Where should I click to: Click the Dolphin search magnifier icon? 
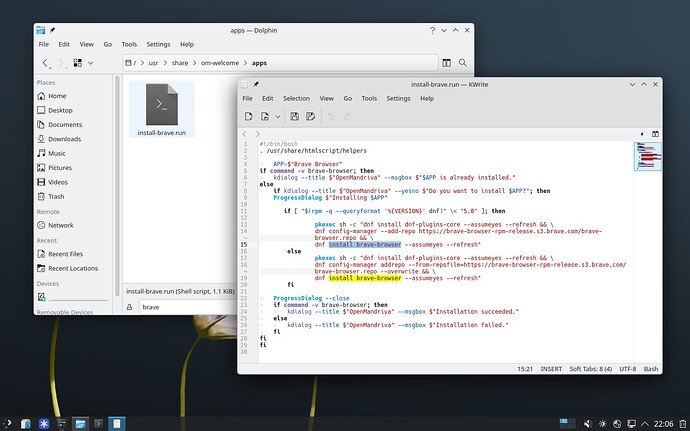click(x=462, y=63)
